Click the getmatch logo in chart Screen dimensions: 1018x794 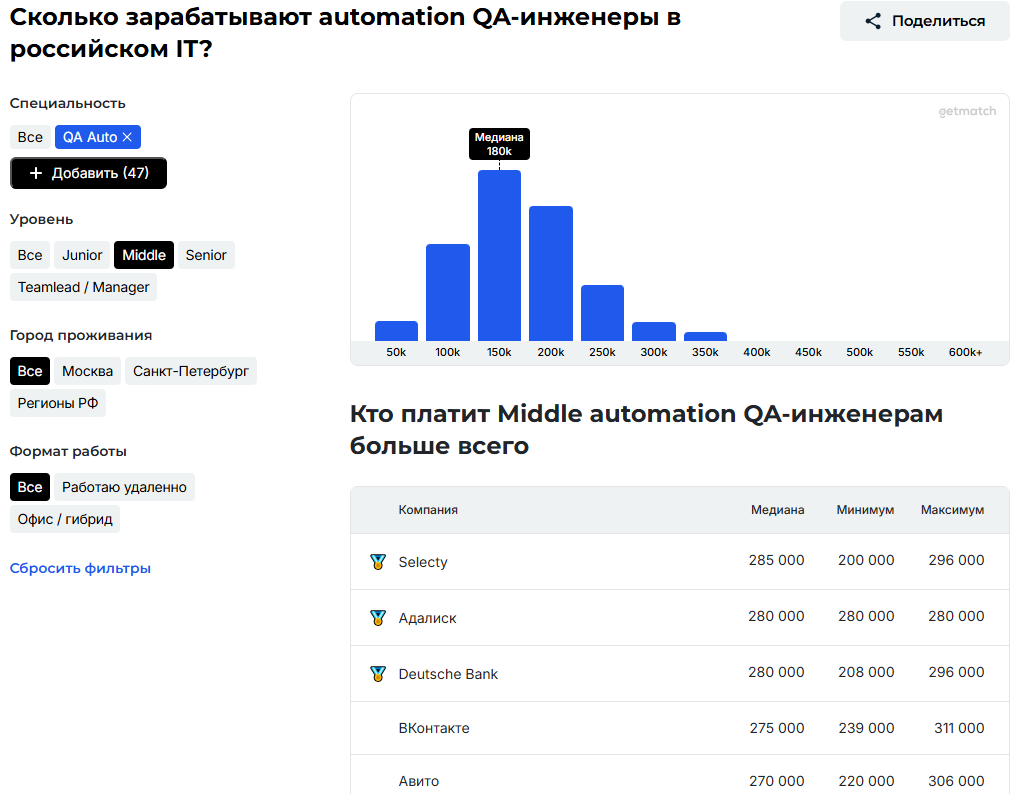click(x=966, y=112)
